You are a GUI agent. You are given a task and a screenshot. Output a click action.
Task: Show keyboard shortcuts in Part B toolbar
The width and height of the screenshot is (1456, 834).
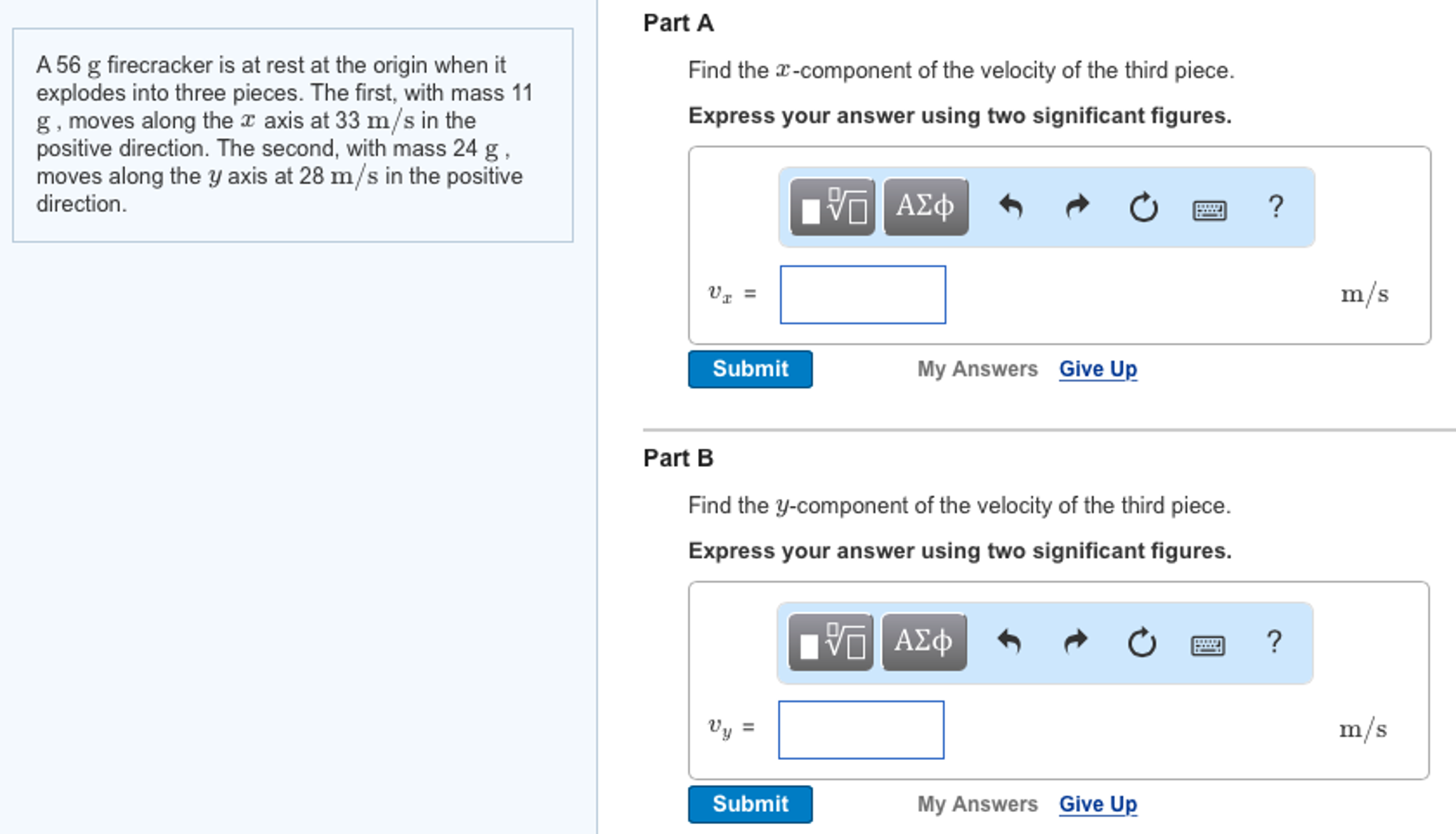click(x=1208, y=645)
